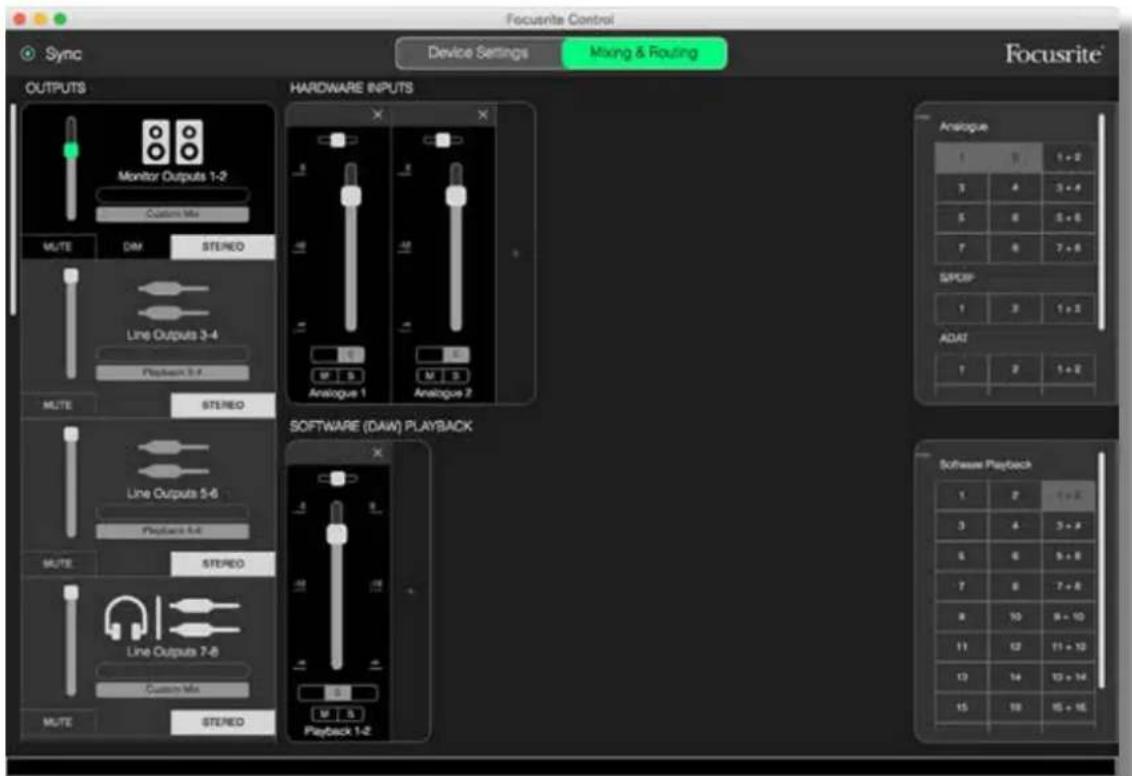Click the Sync status indicator
The image size is (1132, 776).
click(28, 53)
